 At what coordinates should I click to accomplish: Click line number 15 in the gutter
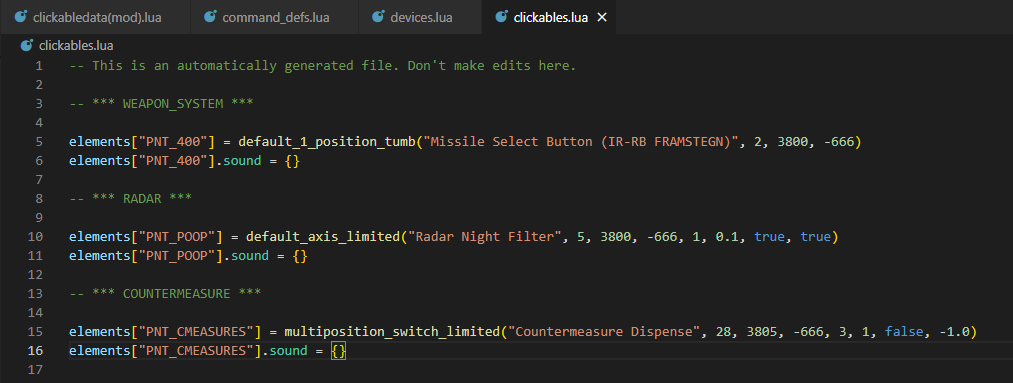click(36, 332)
